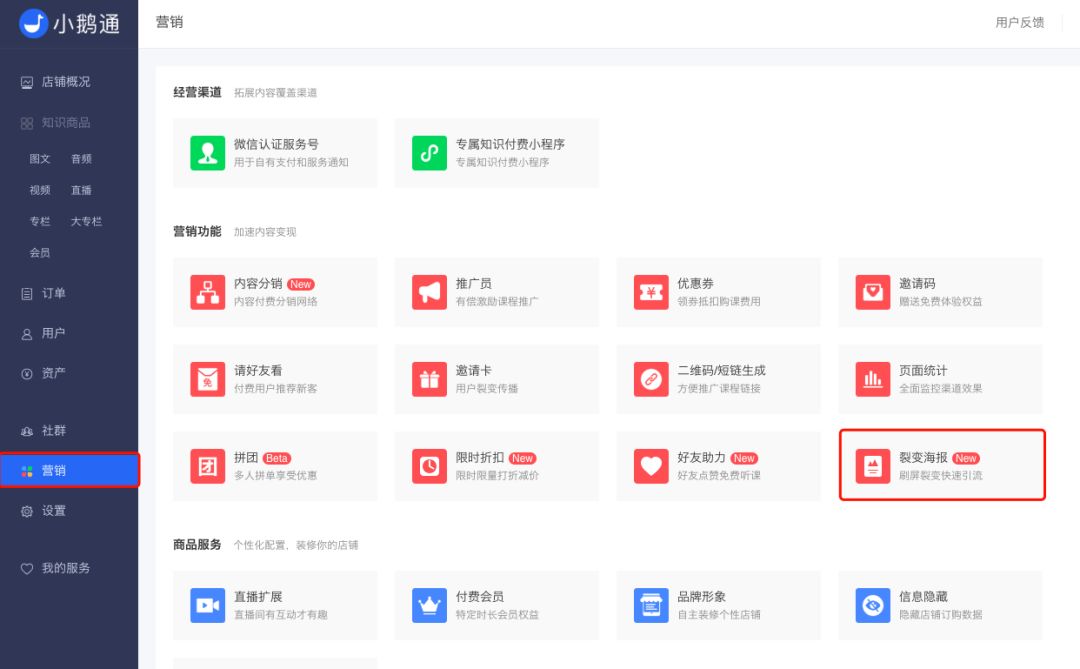Open the 图文 submenu link
This screenshot has height=669, width=1080.
point(40,158)
